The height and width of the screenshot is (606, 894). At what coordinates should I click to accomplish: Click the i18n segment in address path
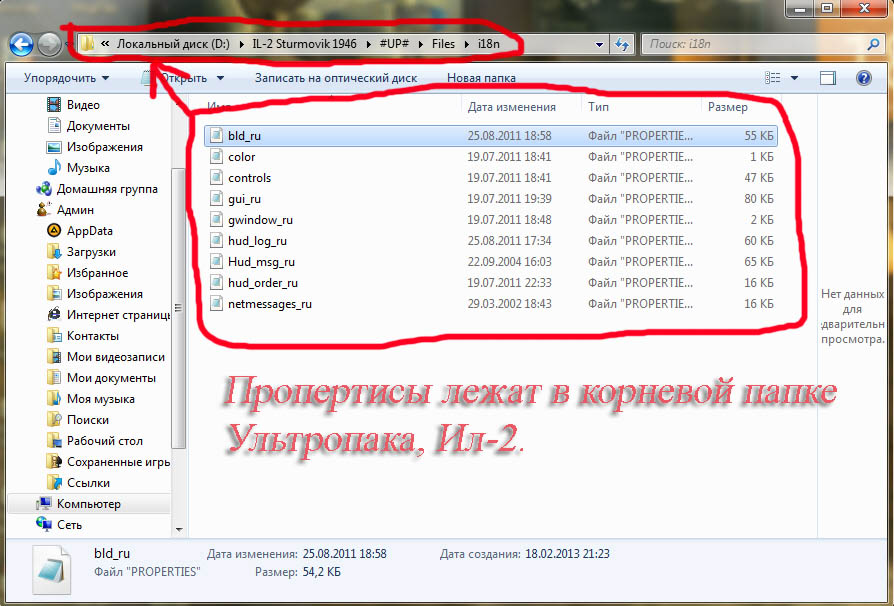click(489, 44)
